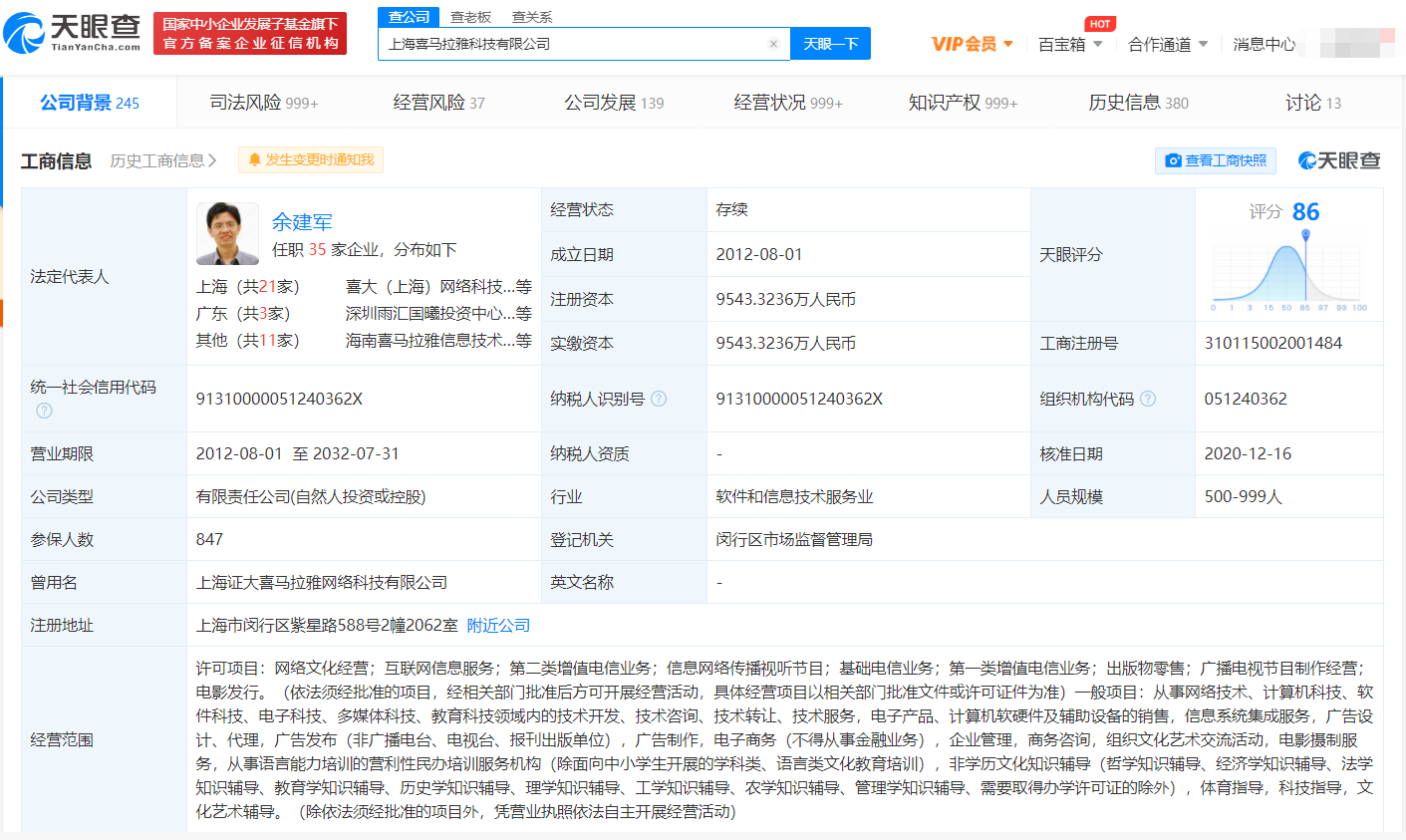Screen dimensions: 1406x840
Task: Click the 上海（共21家）region entry
Action: pos(247,287)
